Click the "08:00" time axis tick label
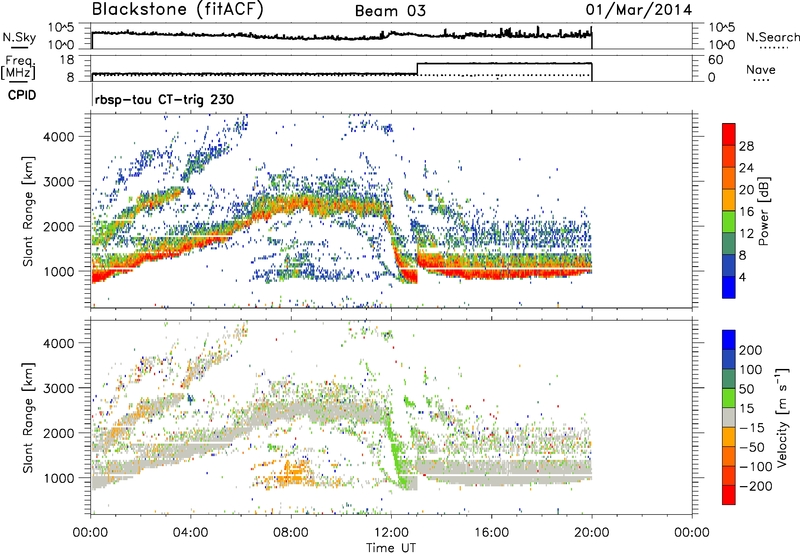 291,533
